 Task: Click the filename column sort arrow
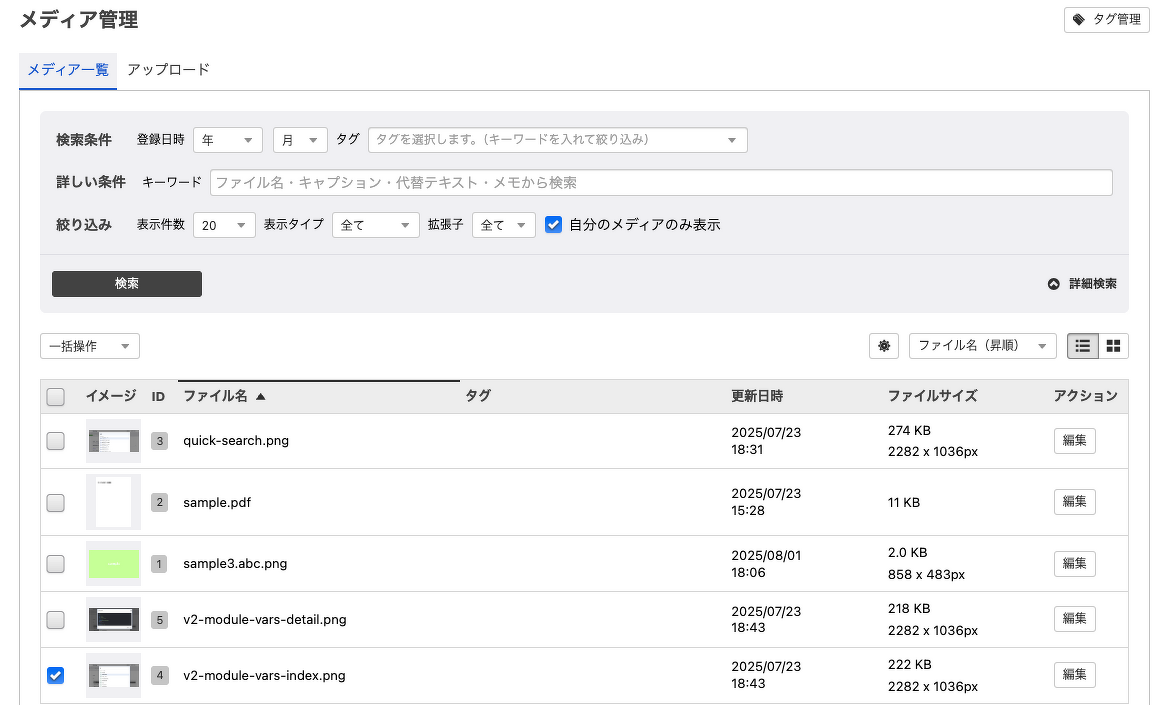261,397
